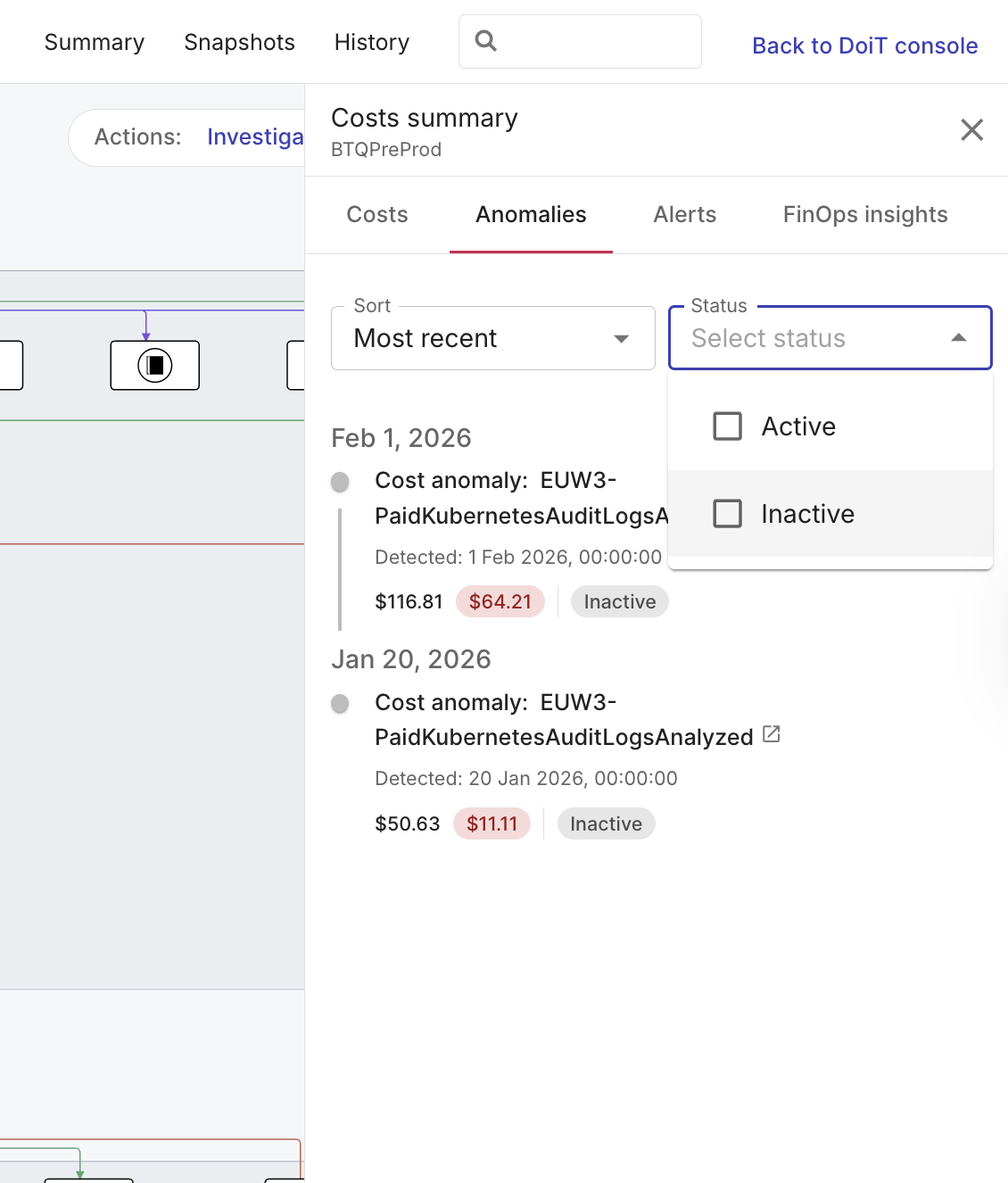Click the gray timeline dot for Jan 20 anomaly
Image resolution: width=1008 pixels, height=1183 pixels.
pyautogui.click(x=340, y=704)
